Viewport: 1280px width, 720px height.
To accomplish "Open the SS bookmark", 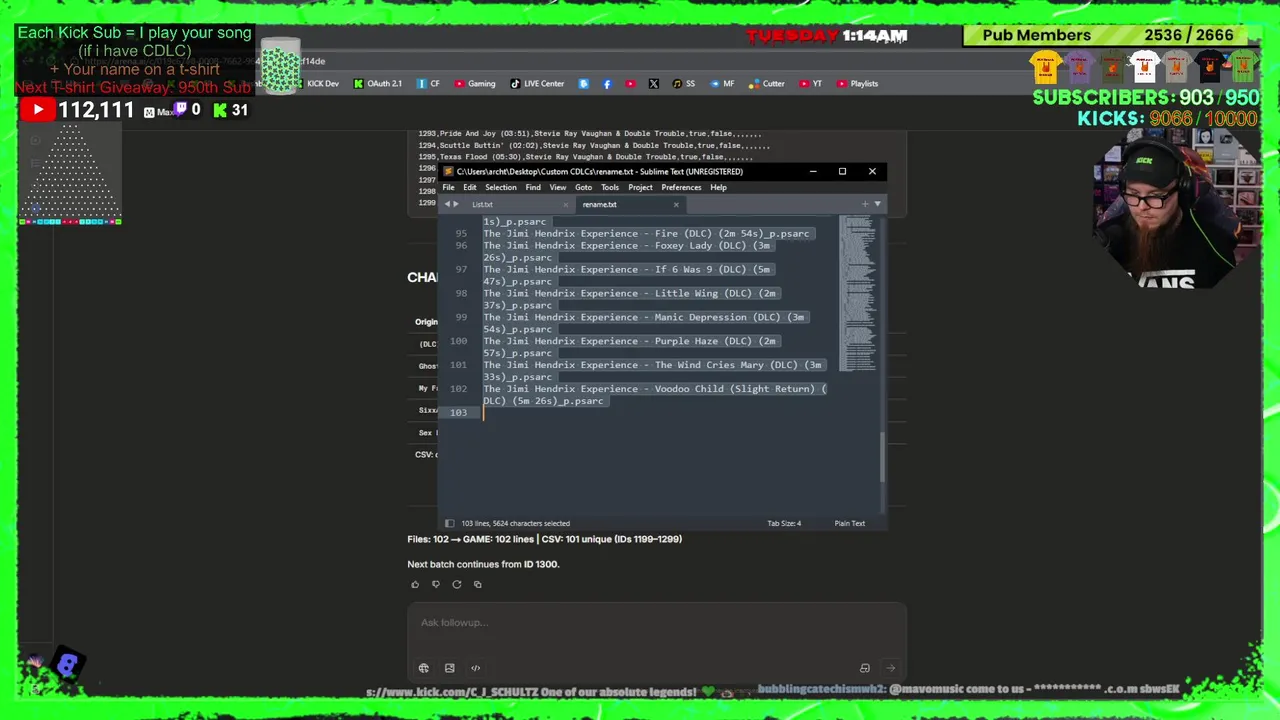I will point(684,84).
